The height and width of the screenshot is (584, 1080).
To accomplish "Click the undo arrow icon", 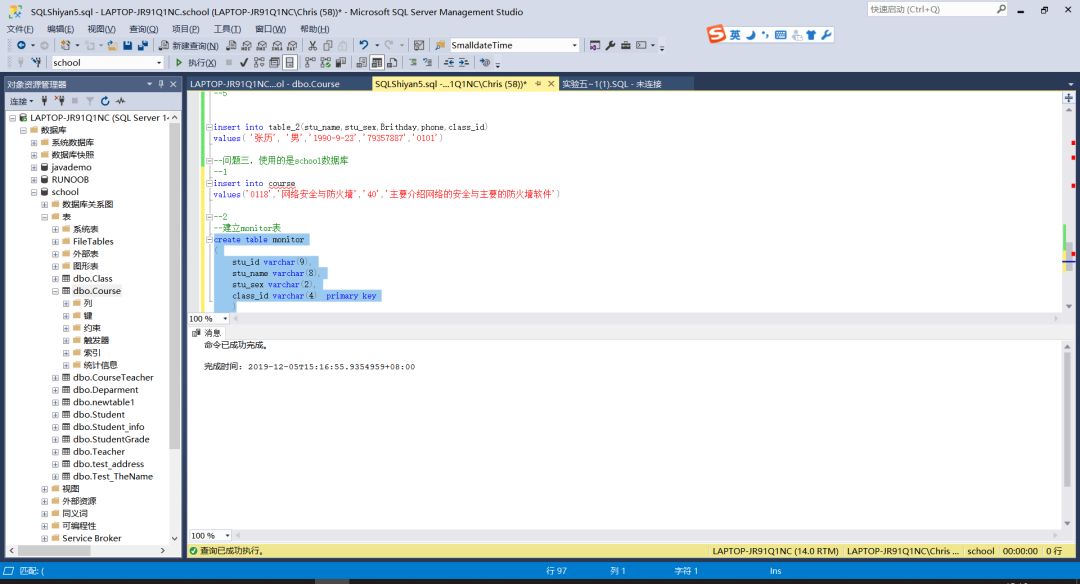I will (364, 46).
